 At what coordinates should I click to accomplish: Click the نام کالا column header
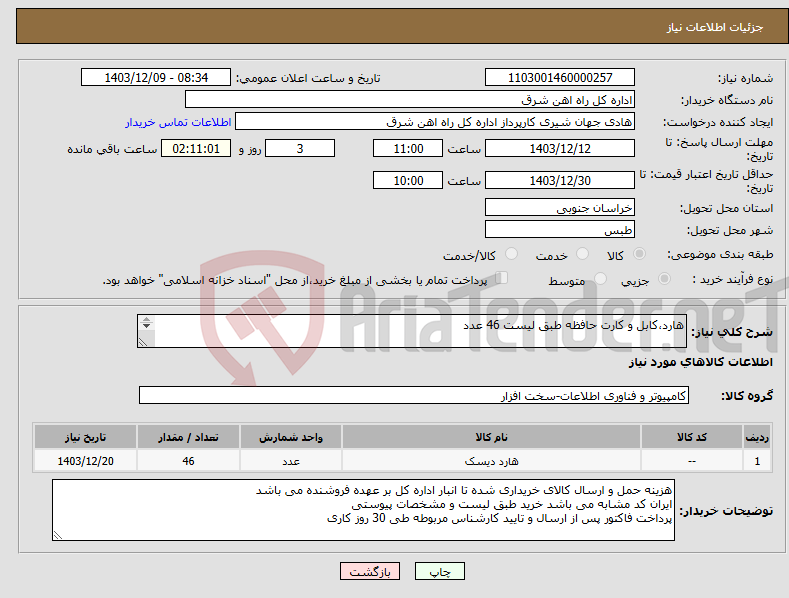click(x=492, y=437)
